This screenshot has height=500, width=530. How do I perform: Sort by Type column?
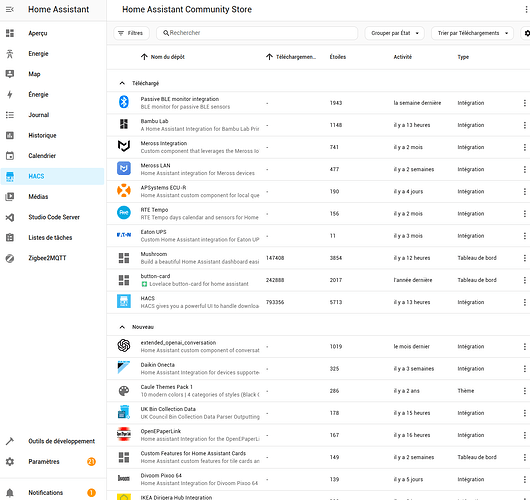[x=463, y=57]
